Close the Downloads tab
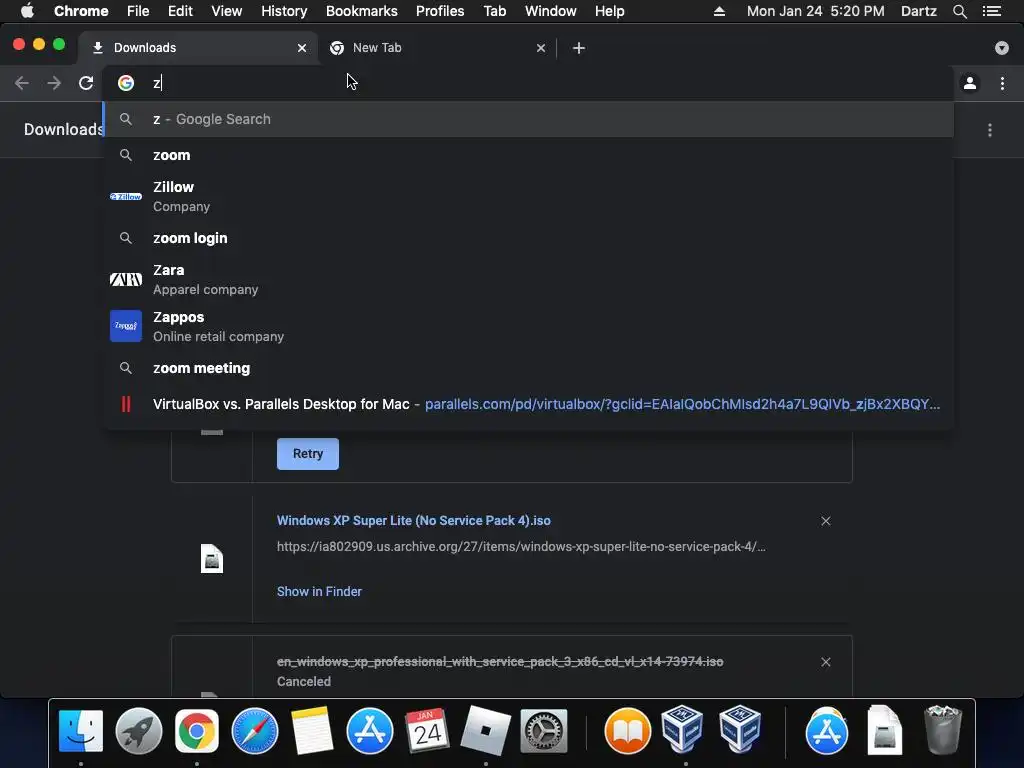1024x768 pixels. [x=302, y=48]
